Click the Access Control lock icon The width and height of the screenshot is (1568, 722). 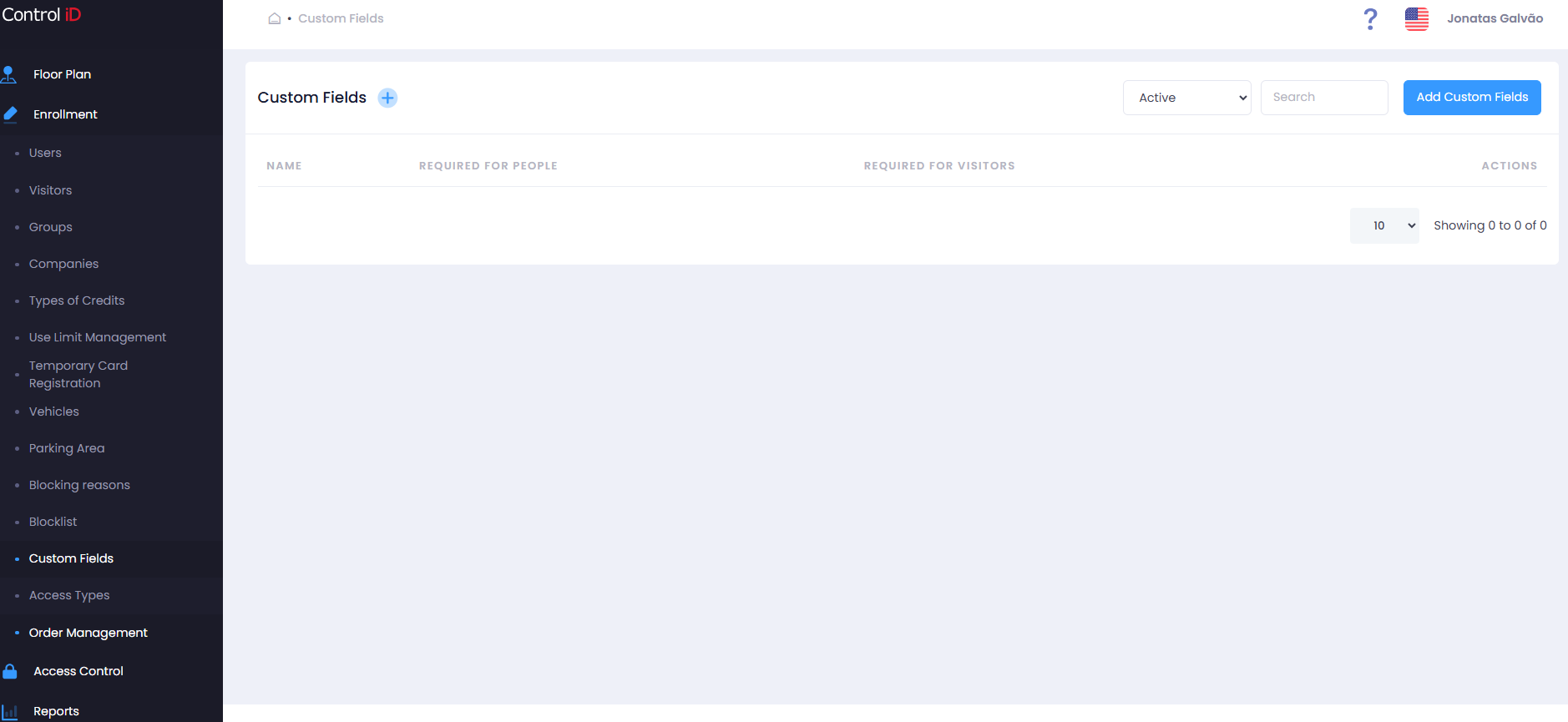point(10,671)
